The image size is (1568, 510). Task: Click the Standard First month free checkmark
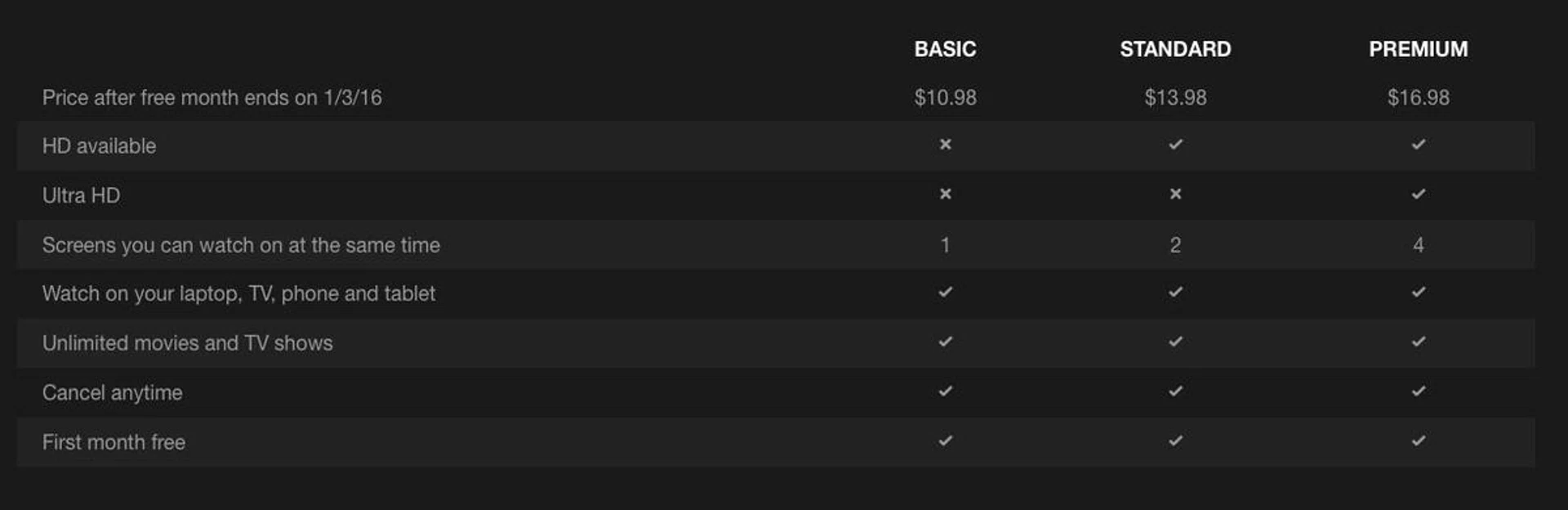(x=1175, y=441)
